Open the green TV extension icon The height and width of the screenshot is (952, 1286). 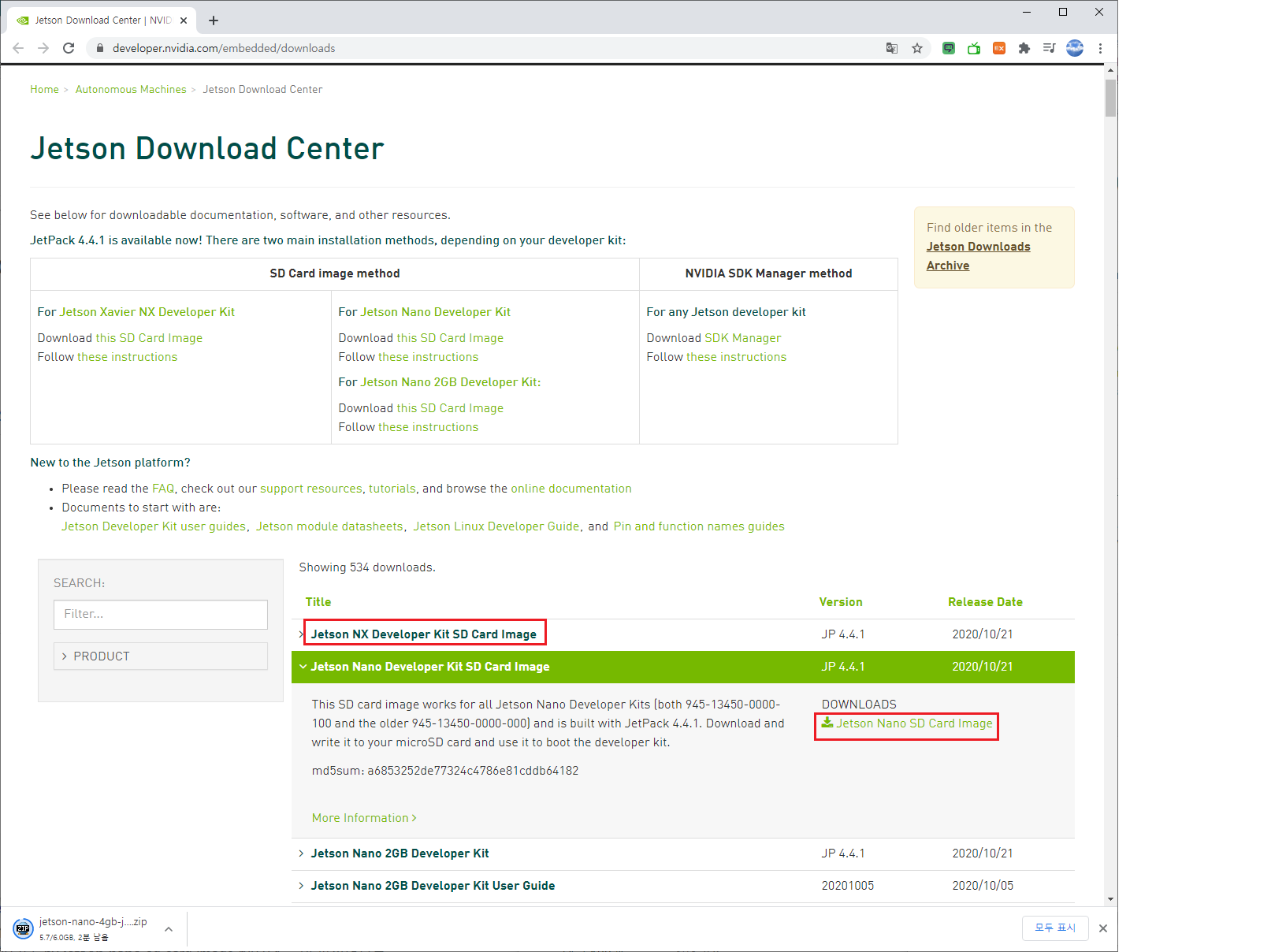point(974,48)
